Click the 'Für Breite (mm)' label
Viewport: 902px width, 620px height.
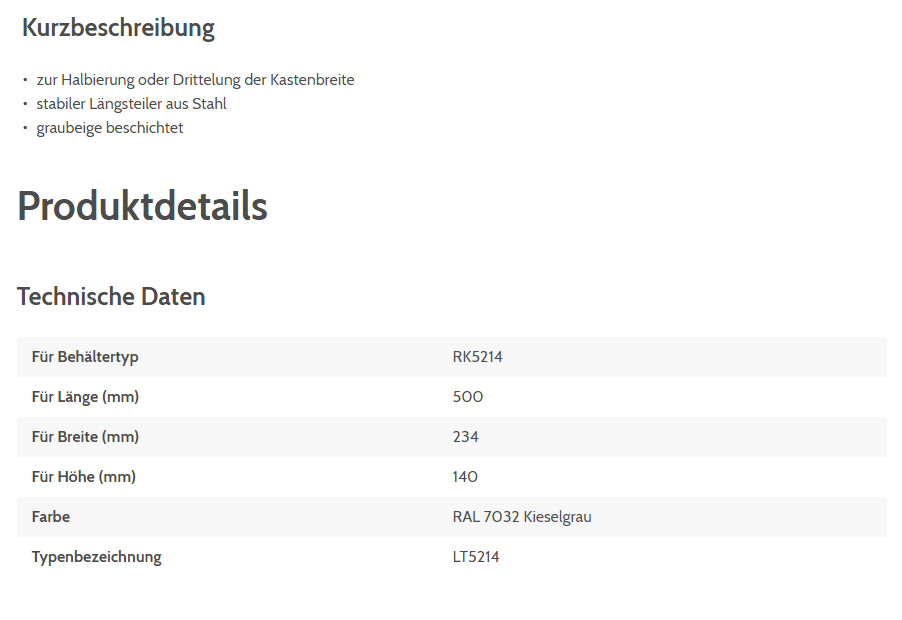pyautogui.click(x=85, y=437)
